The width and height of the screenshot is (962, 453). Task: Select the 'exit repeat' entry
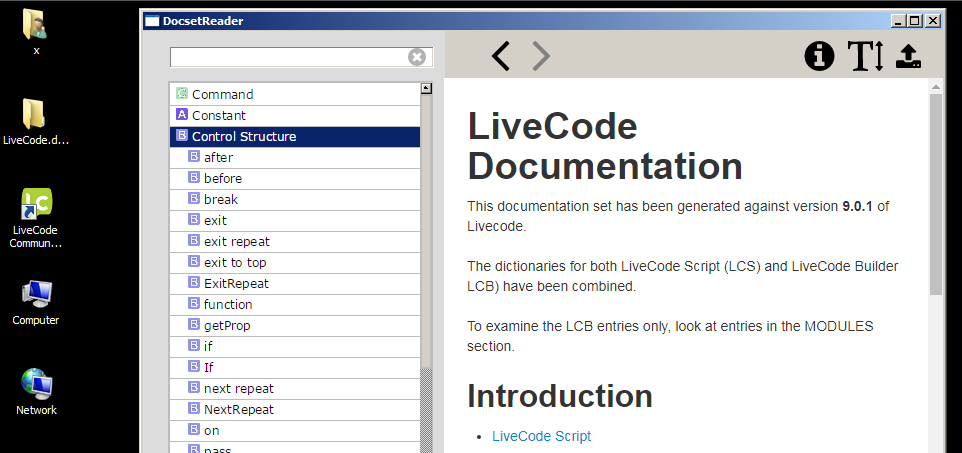236,241
